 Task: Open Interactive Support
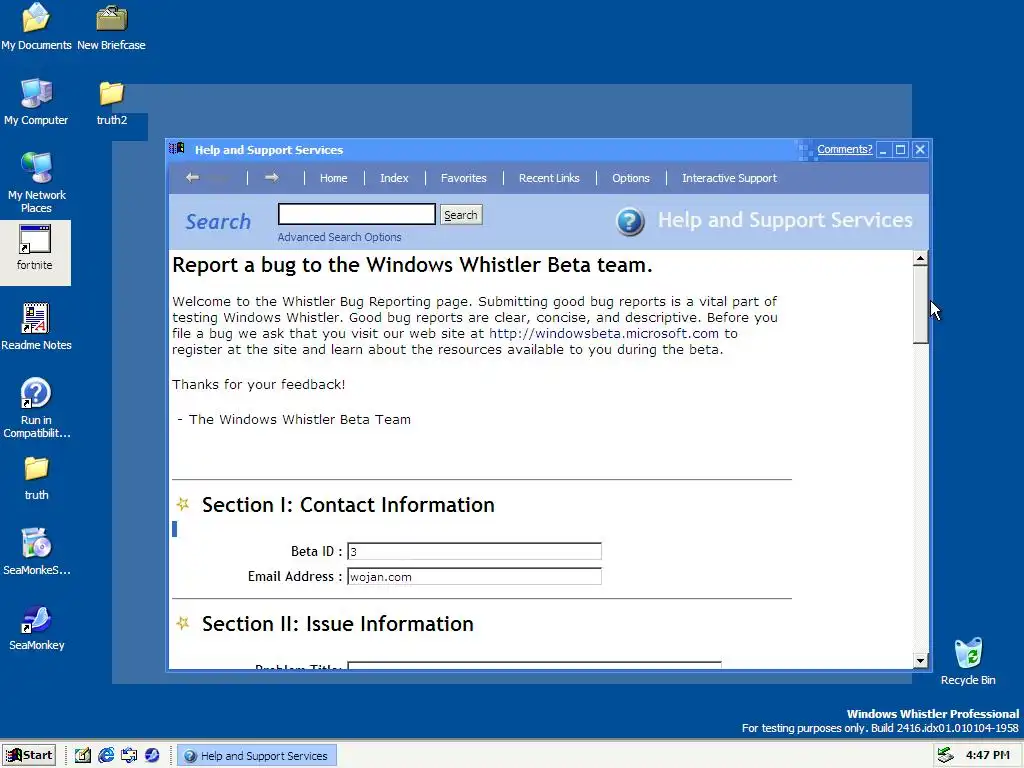[x=729, y=178]
